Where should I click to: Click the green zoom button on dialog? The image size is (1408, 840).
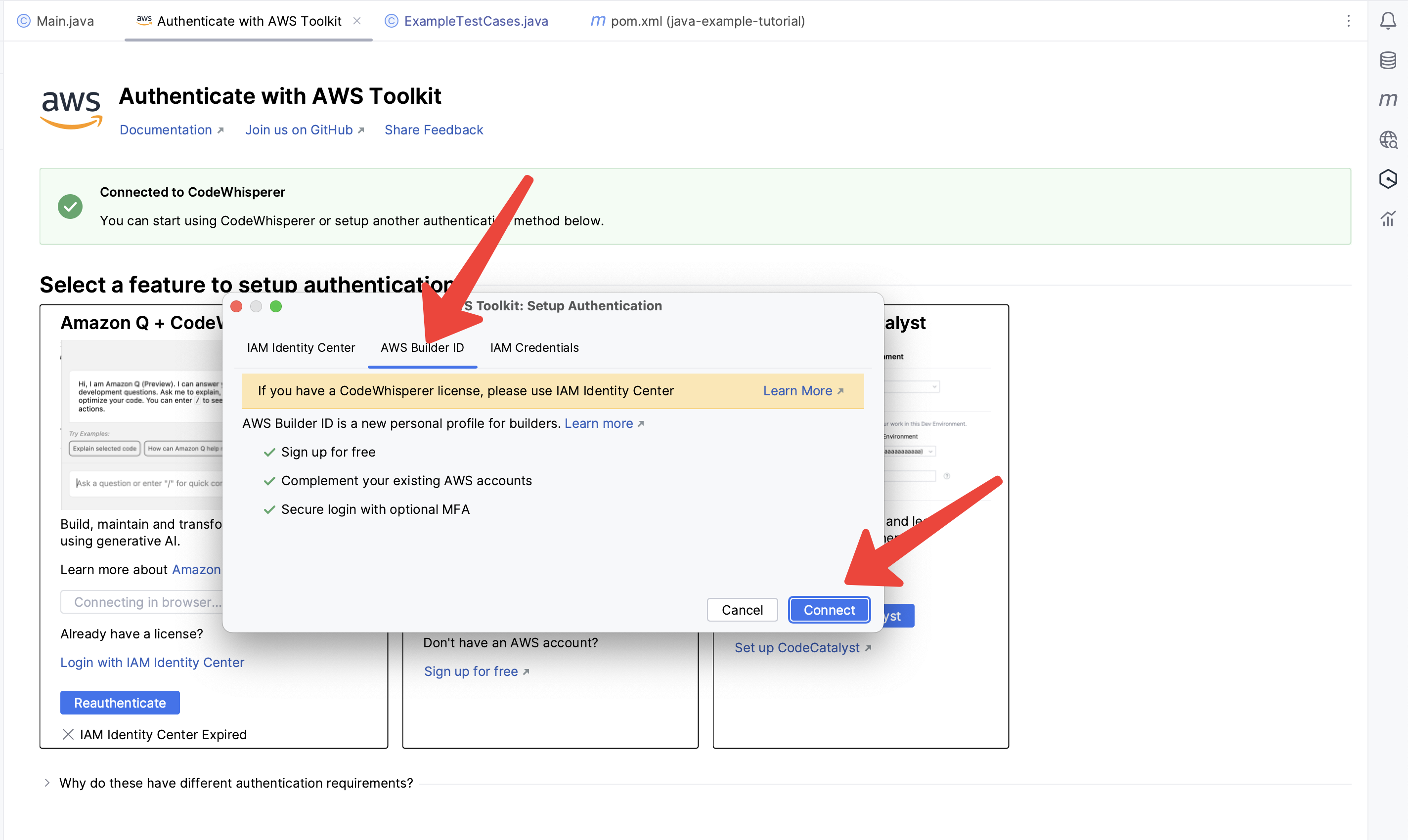pyautogui.click(x=276, y=306)
